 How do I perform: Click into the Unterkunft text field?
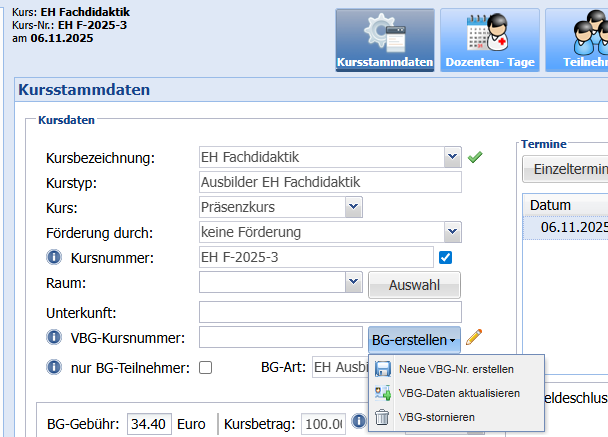tap(330, 312)
